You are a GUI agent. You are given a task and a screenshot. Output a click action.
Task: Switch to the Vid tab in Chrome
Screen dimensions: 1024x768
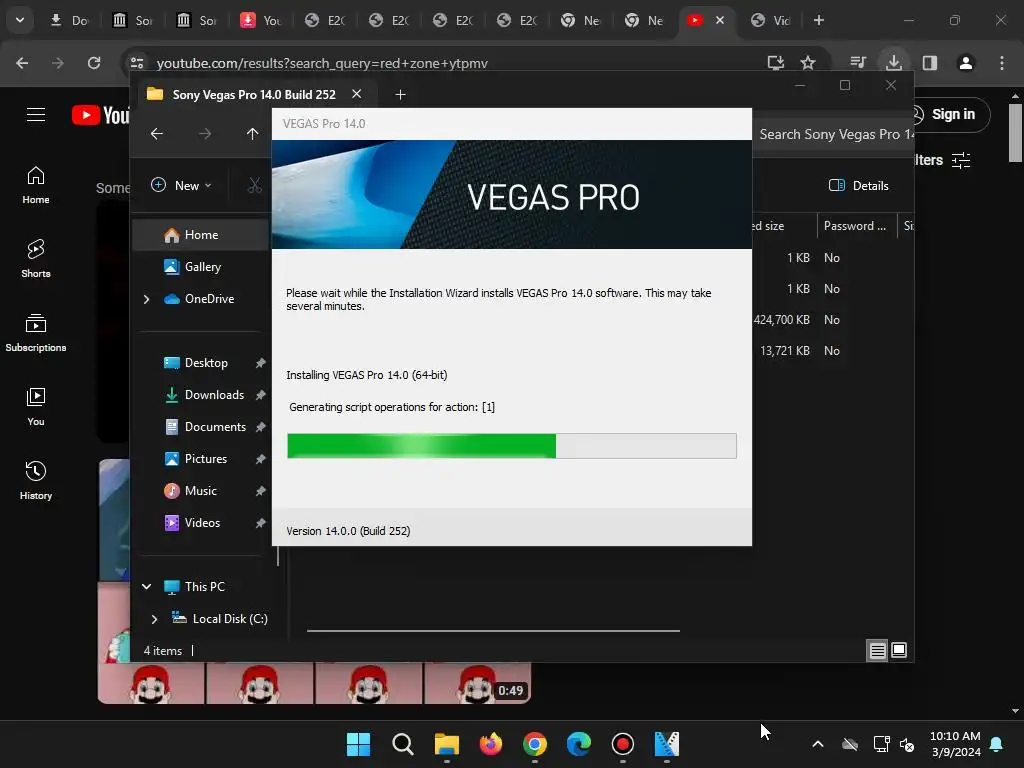pos(771,20)
